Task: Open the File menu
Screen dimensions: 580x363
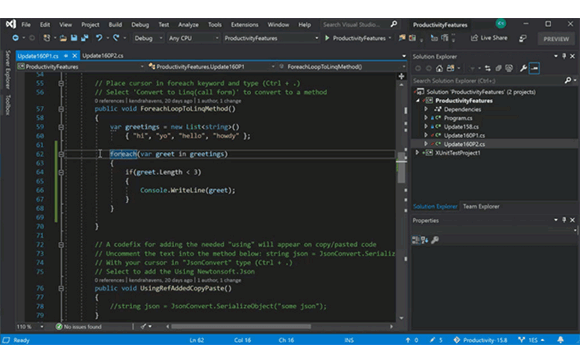Action: tap(26, 24)
